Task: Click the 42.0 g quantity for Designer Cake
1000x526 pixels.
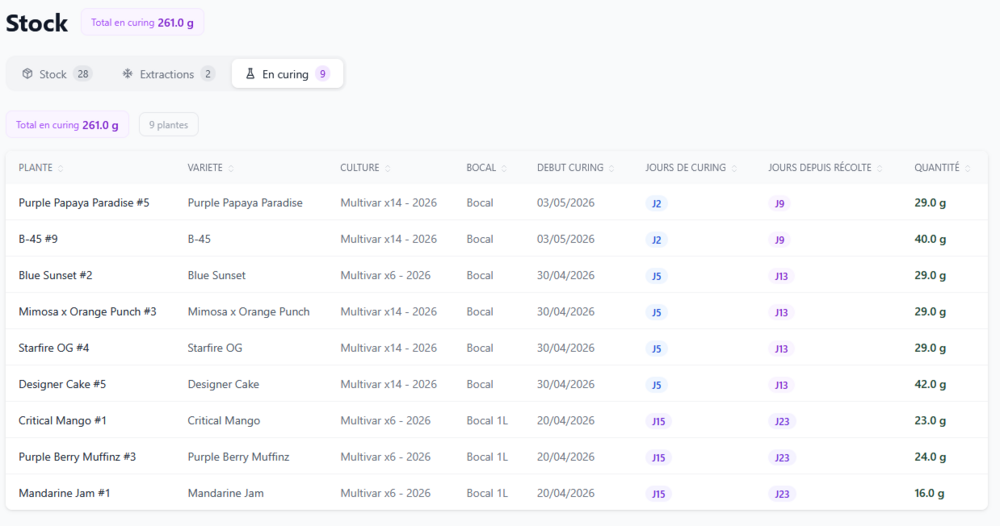Action: click(930, 384)
